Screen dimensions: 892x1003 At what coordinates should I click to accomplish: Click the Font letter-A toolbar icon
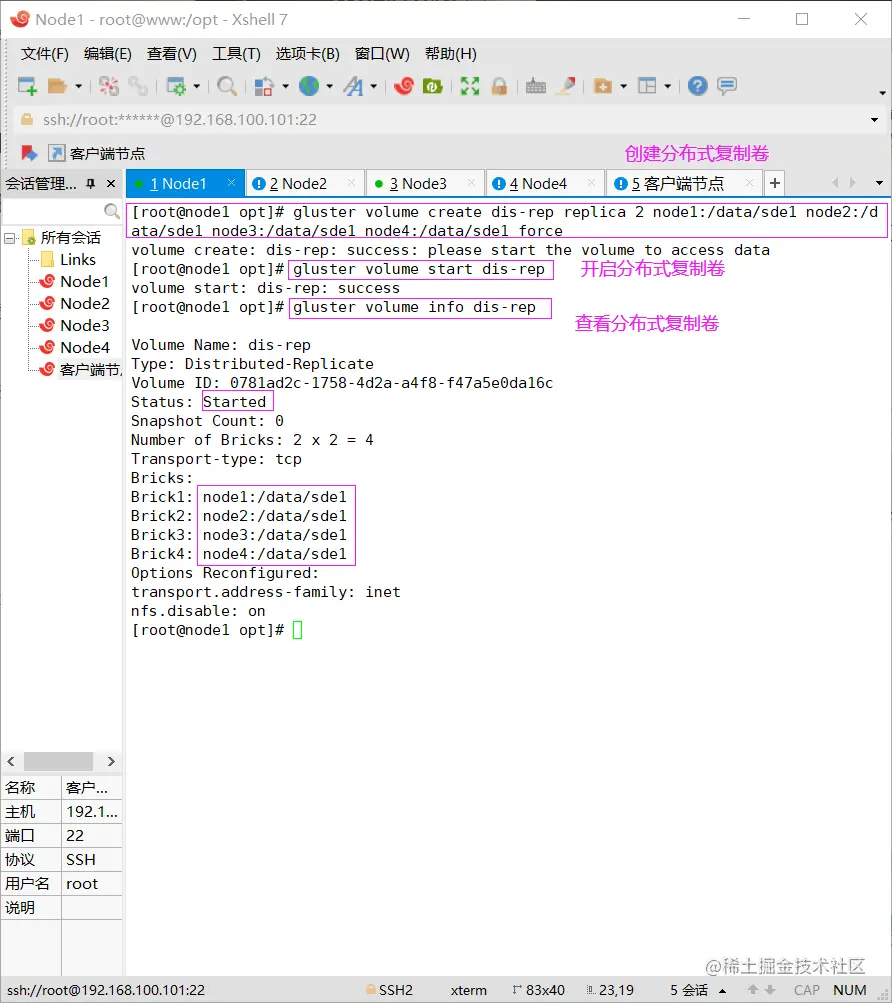[353, 86]
